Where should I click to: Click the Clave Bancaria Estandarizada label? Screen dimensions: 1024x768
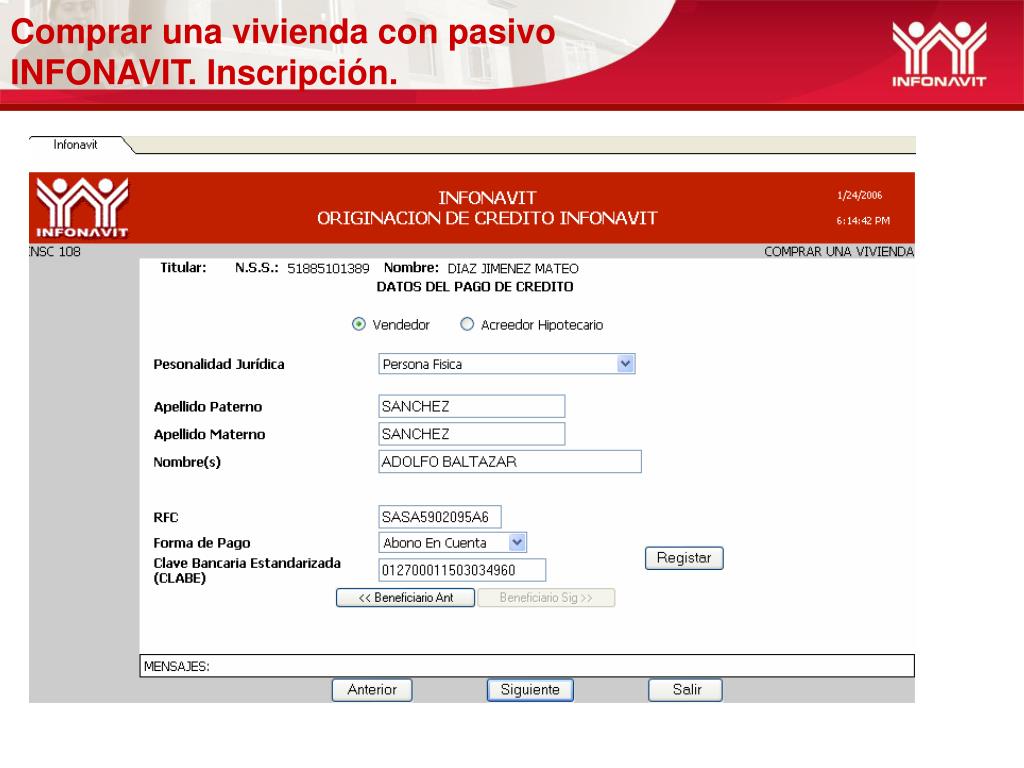click(247, 570)
